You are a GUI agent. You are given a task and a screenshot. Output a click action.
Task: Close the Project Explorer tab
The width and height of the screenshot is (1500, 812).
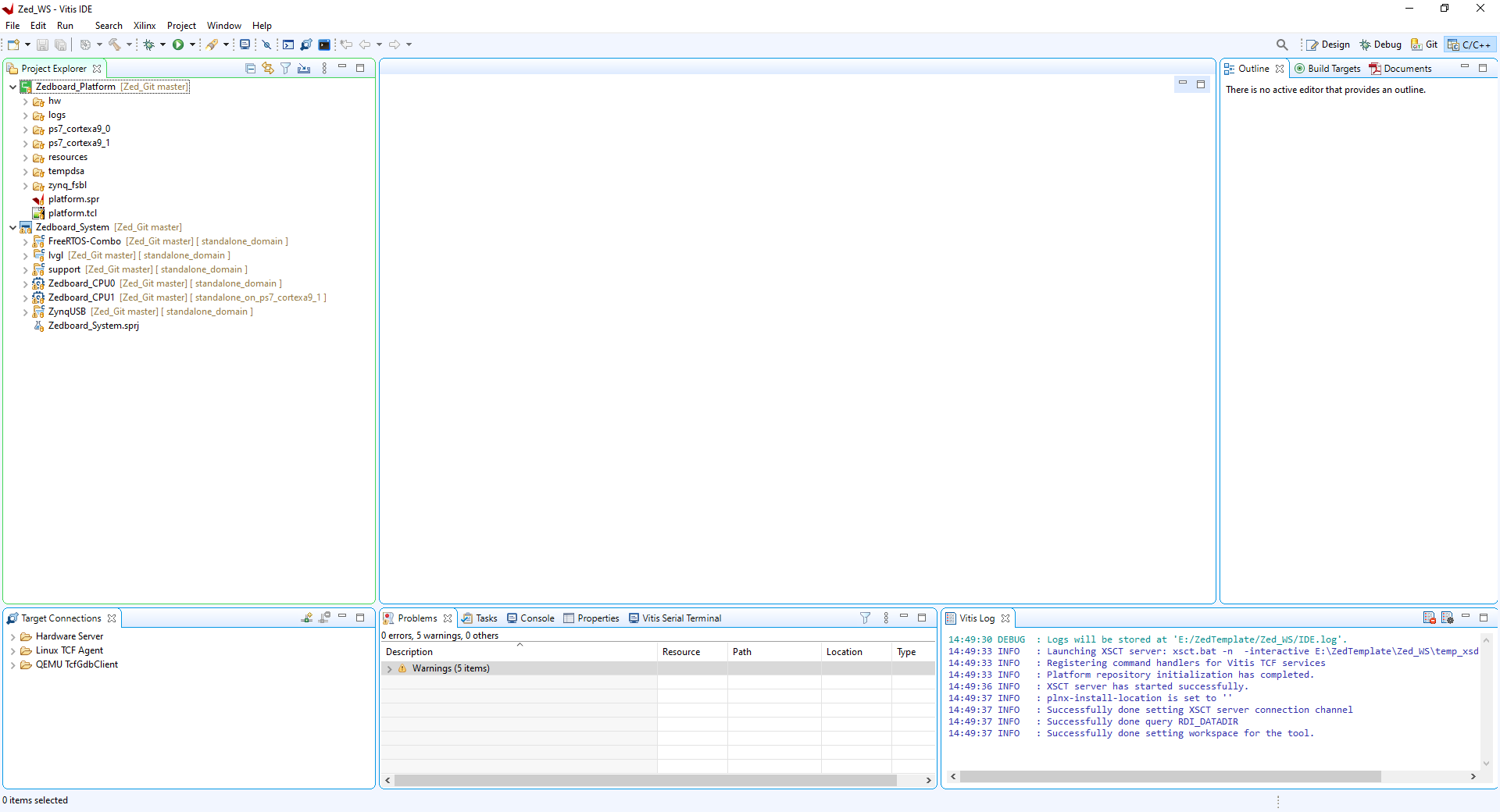point(97,69)
